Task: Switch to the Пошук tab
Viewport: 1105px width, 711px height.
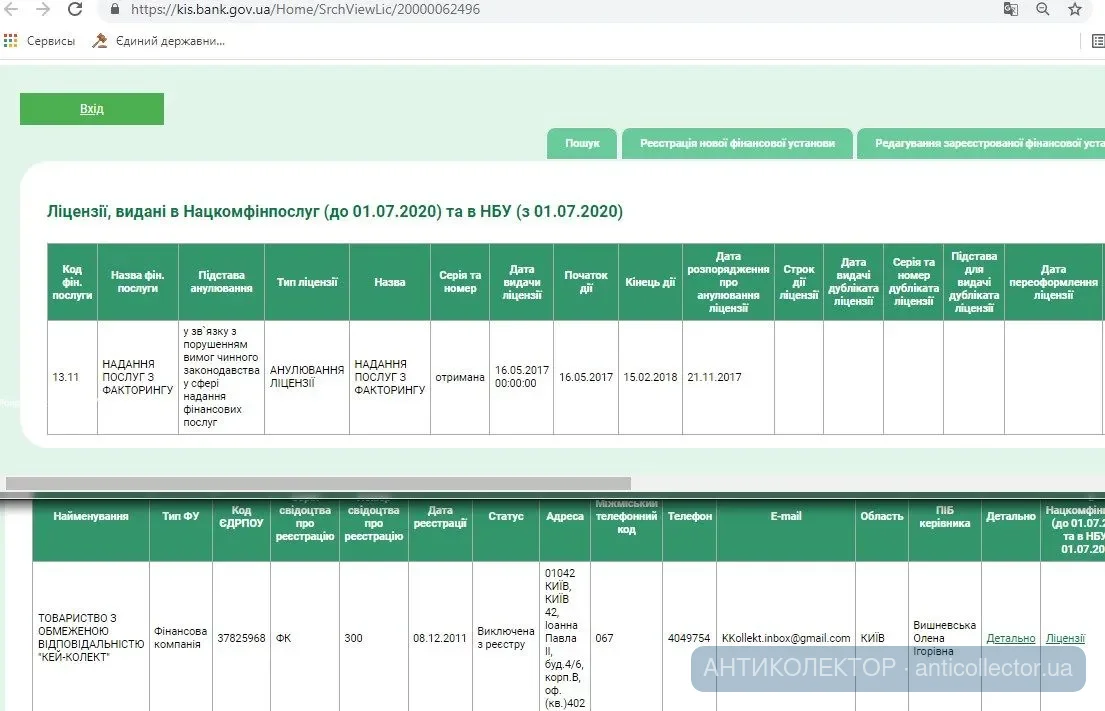Action: pyautogui.click(x=582, y=143)
